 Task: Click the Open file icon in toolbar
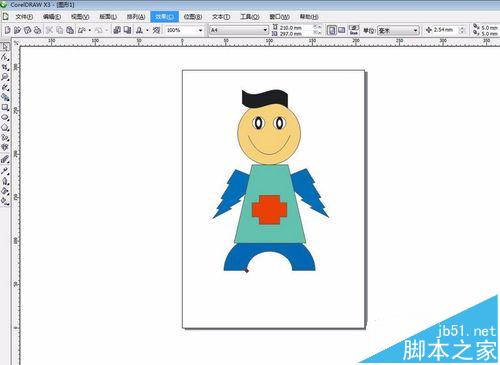click(x=17, y=30)
